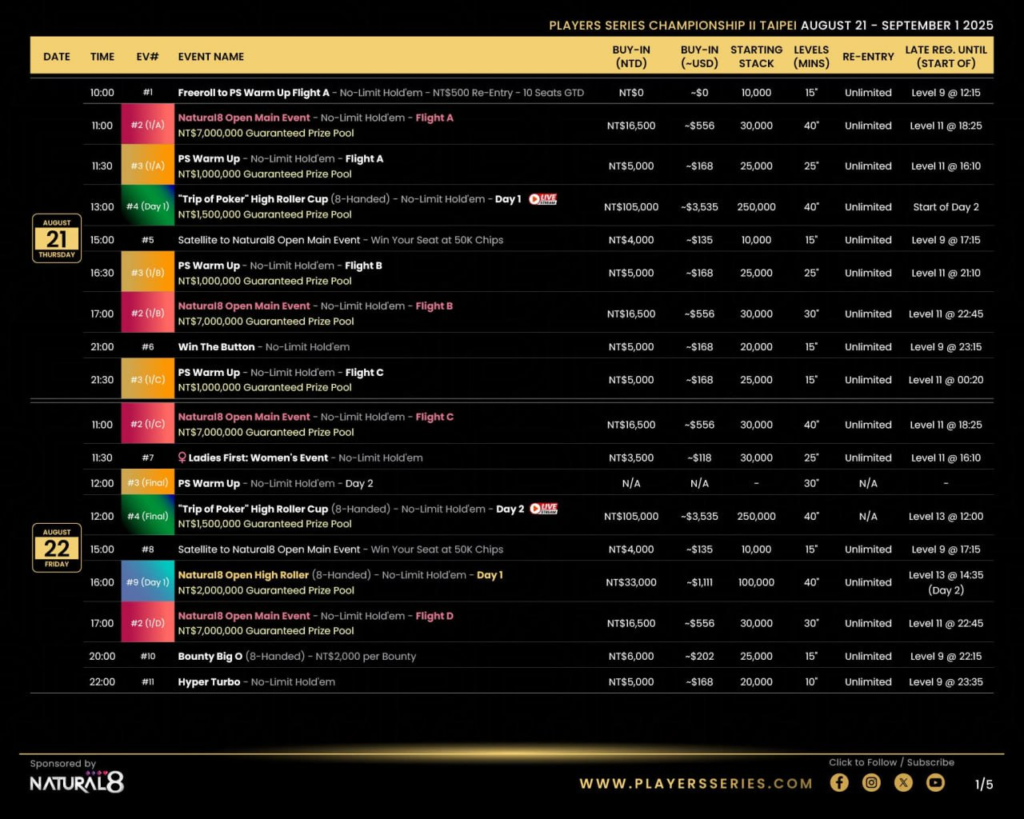
Task: Select the August 21 Thursday date badge
Action: pyautogui.click(x=56, y=239)
